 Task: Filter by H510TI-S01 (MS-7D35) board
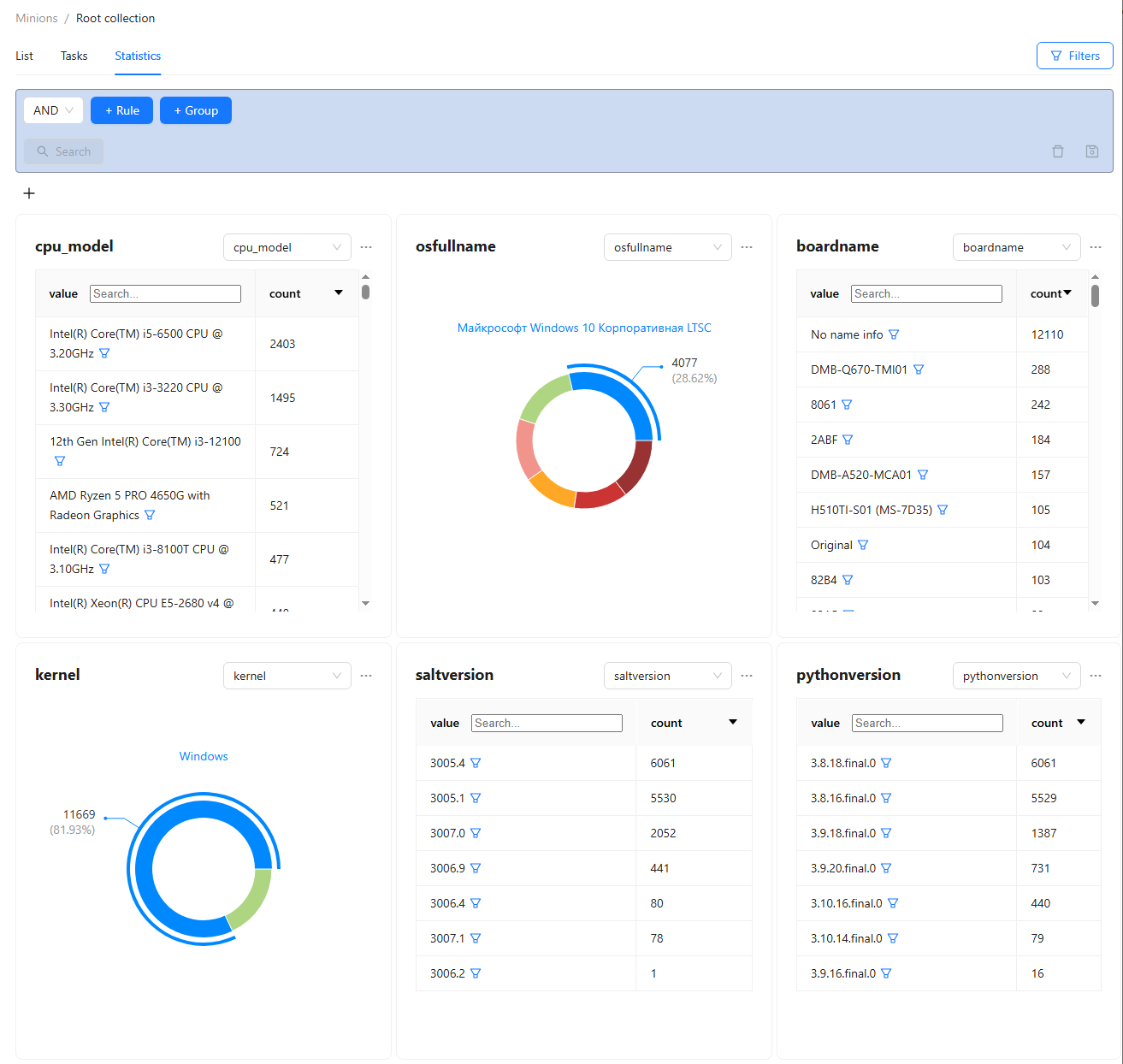[x=943, y=510]
